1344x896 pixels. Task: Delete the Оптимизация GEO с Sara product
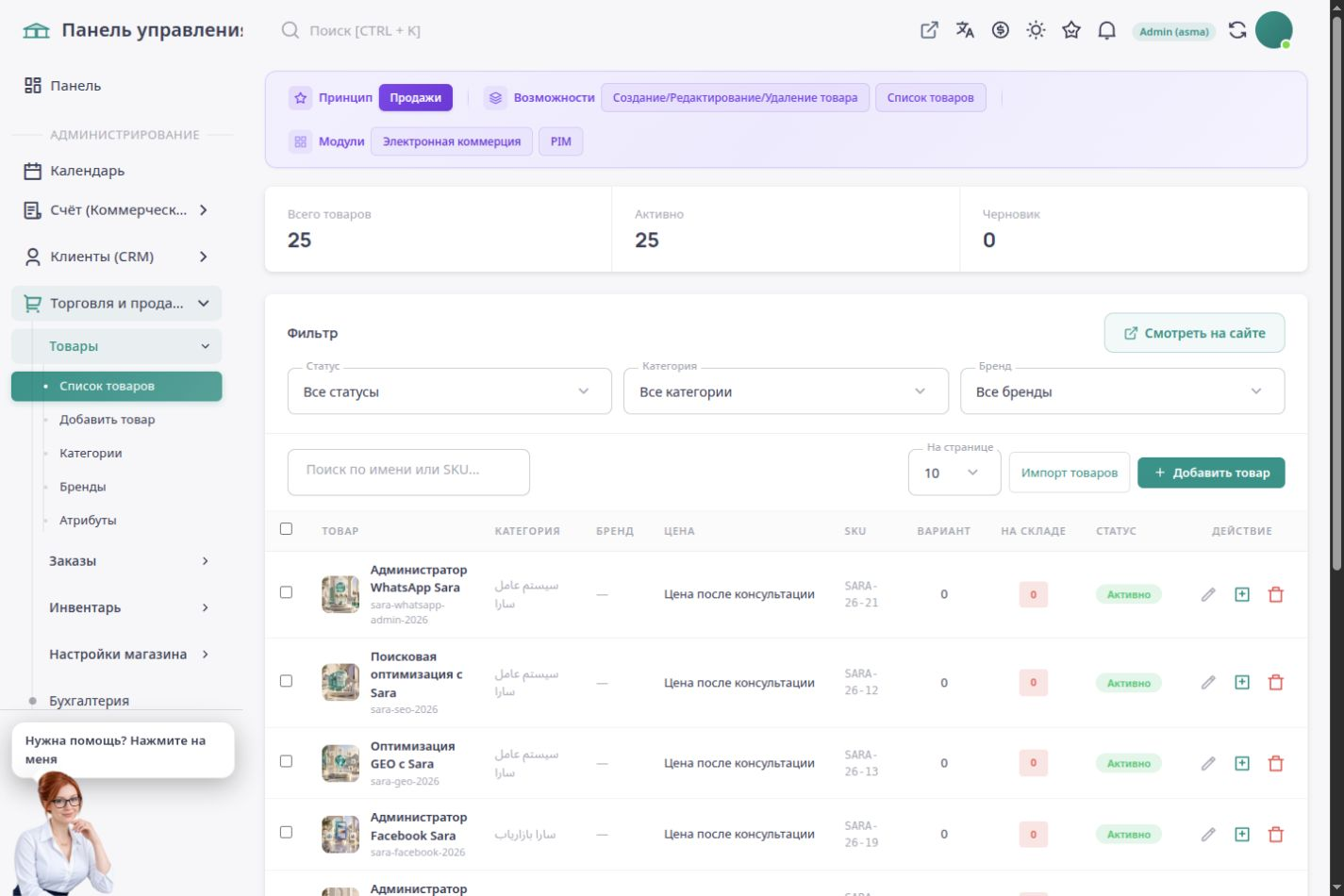pyautogui.click(x=1276, y=763)
